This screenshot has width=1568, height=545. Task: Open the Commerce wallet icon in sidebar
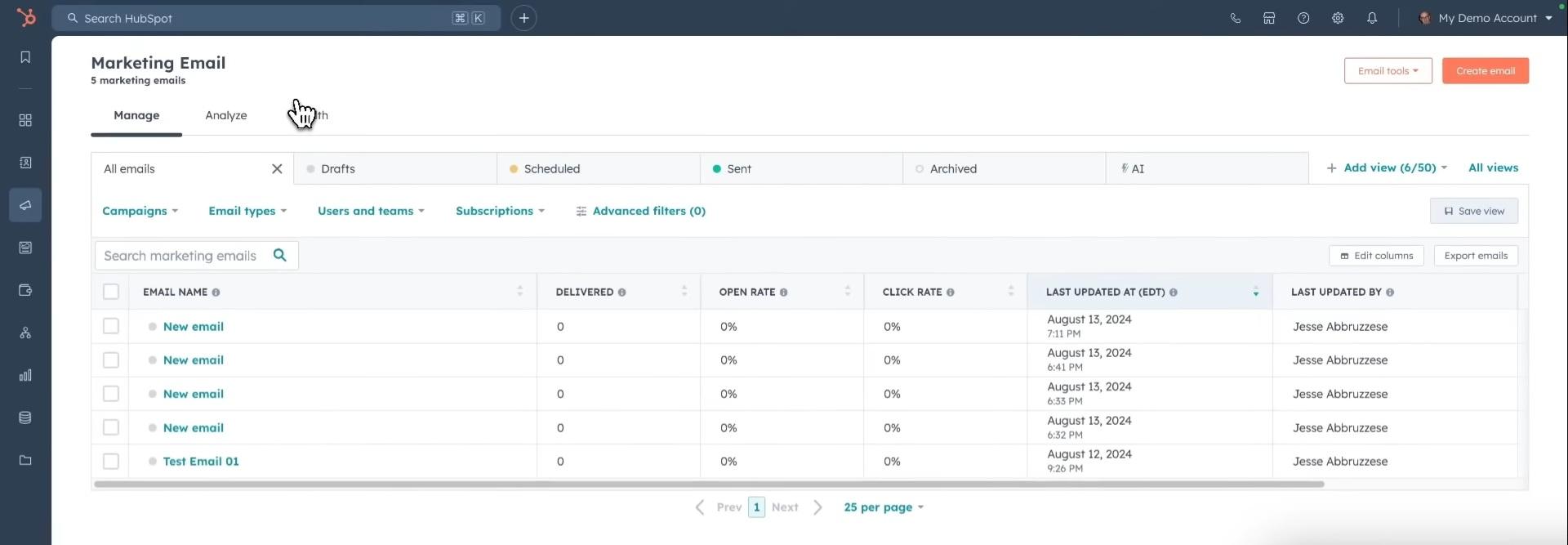[25, 290]
